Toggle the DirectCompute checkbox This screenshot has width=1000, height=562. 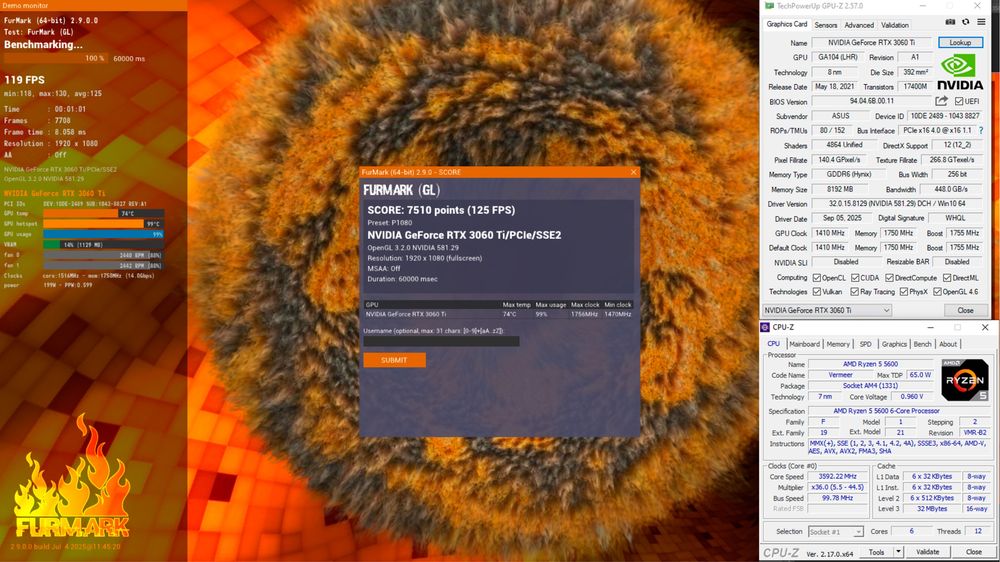(889, 278)
